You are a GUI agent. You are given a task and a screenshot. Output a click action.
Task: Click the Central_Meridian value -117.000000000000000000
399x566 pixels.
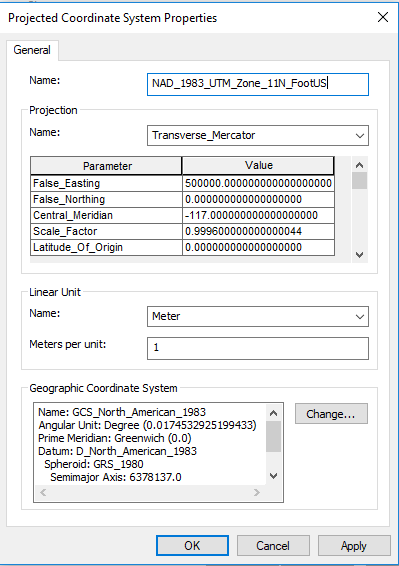click(x=258, y=215)
